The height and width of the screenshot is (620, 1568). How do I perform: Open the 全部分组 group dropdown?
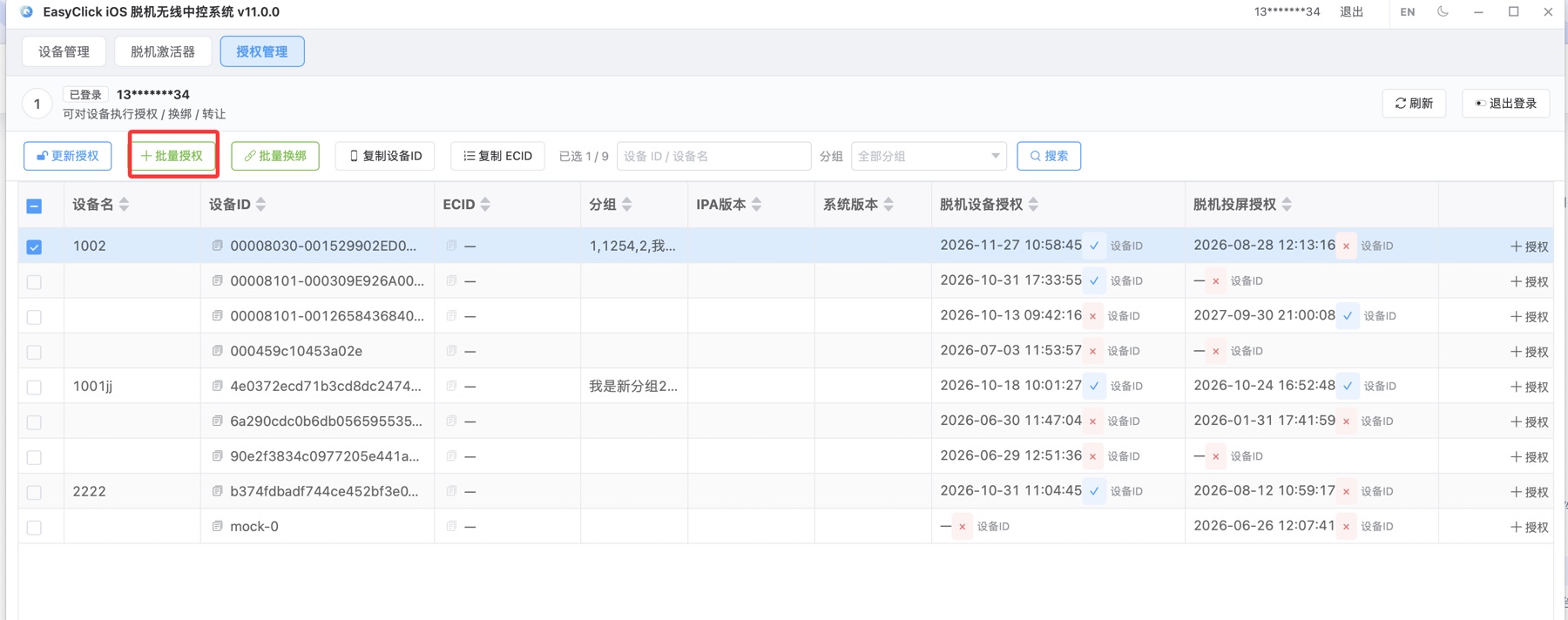click(x=929, y=156)
